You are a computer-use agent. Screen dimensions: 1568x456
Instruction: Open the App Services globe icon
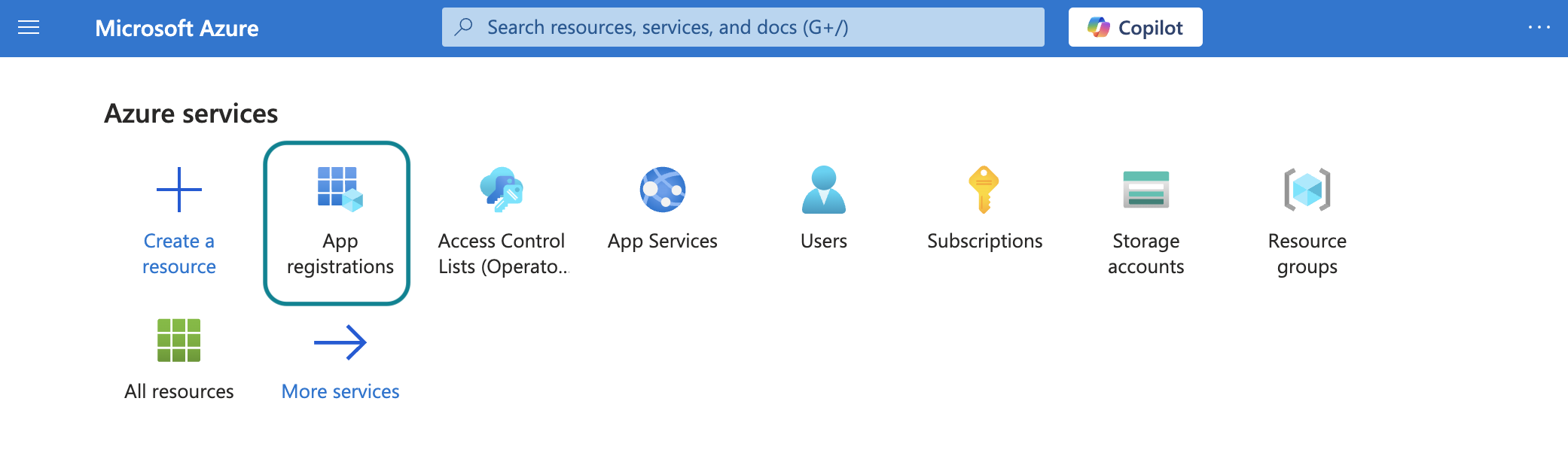tap(663, 189)
